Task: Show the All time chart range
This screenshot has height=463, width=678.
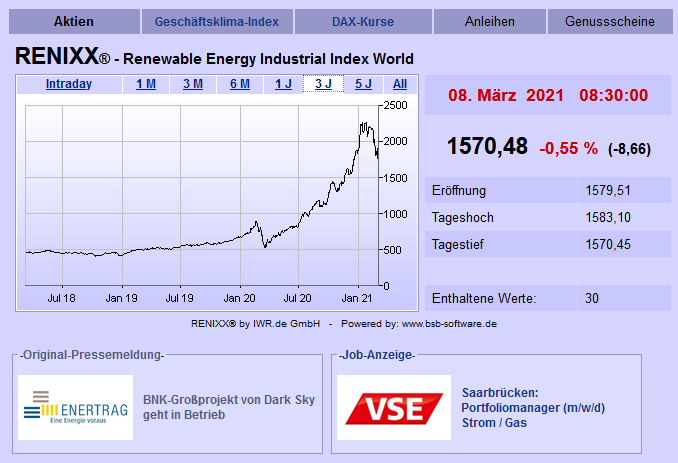Action: point(400,84)
